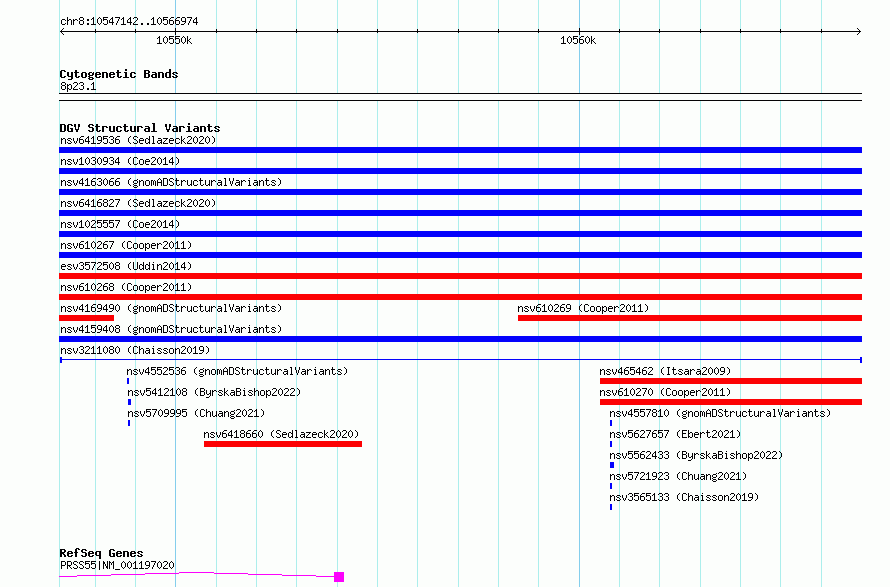
Task: Click nsv6416827 (Sedlazeck2020) label
Action: [x=138, y=203]
